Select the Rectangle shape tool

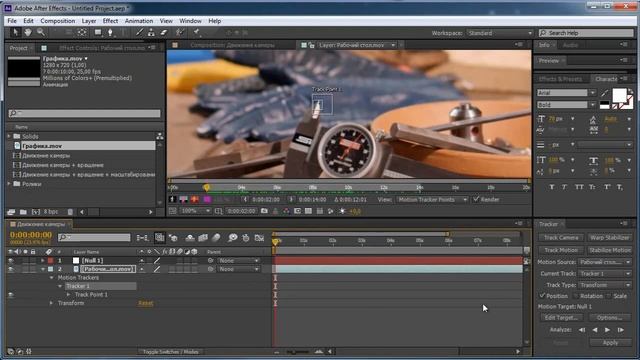pos(98,32)
